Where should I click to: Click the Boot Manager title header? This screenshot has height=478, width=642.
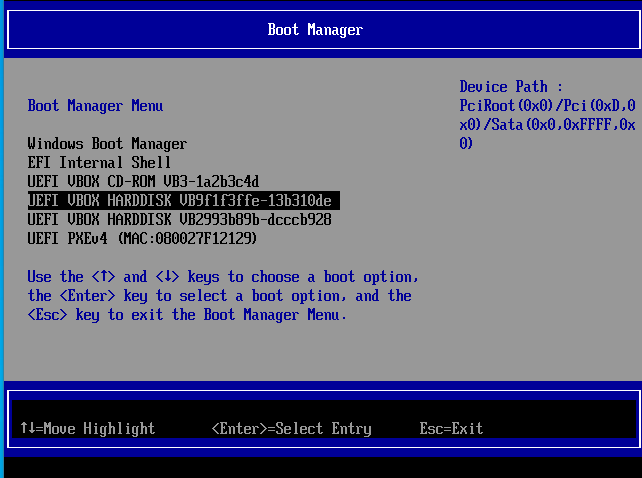[315, 30]
